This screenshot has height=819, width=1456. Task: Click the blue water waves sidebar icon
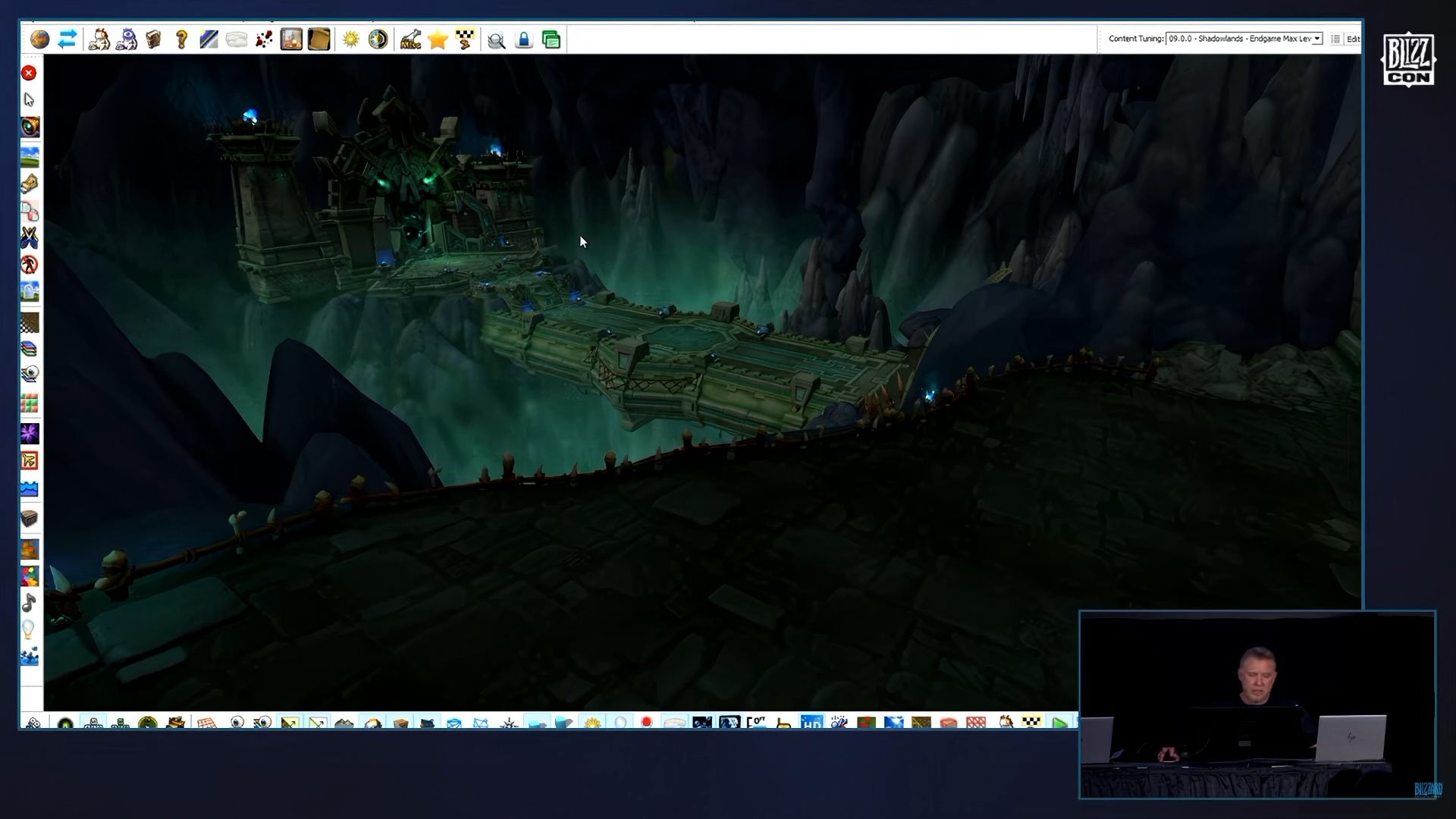pos(29,489)
